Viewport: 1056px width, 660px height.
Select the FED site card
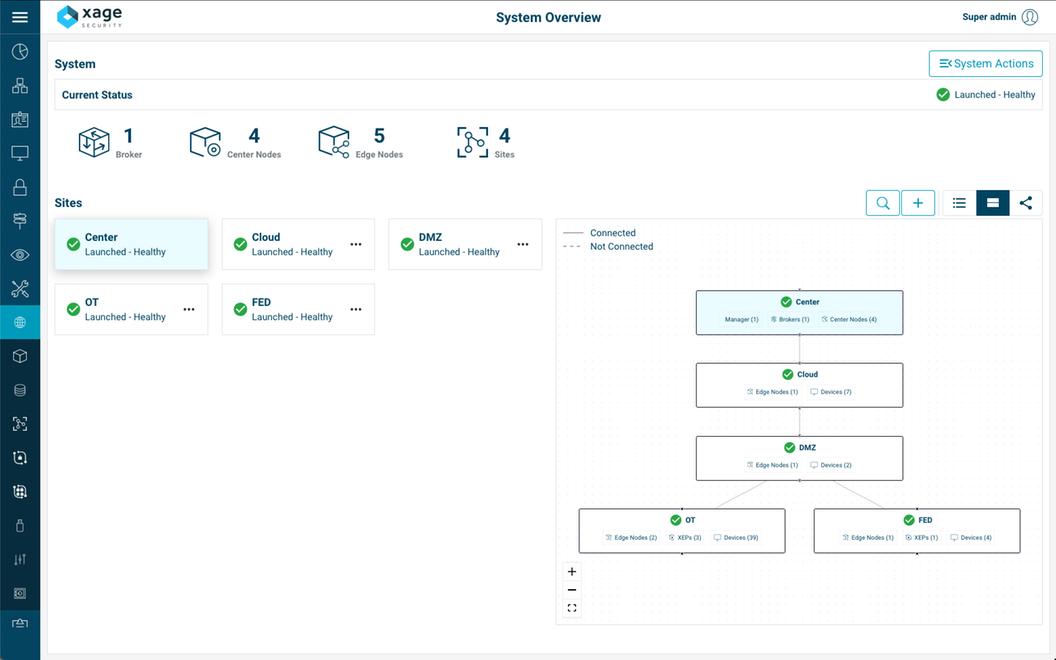[x=298, y=309]
